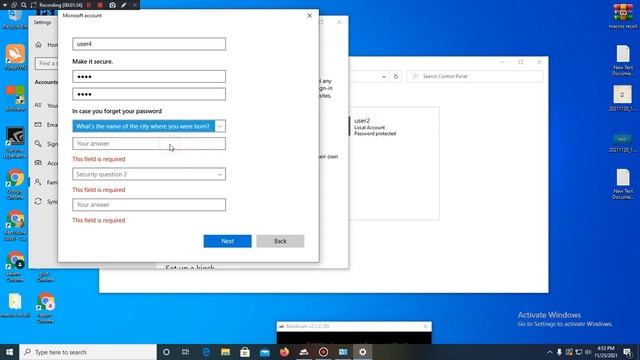Select the orange rabbit app desktop shortcut
640x360 pixels.
15,57
